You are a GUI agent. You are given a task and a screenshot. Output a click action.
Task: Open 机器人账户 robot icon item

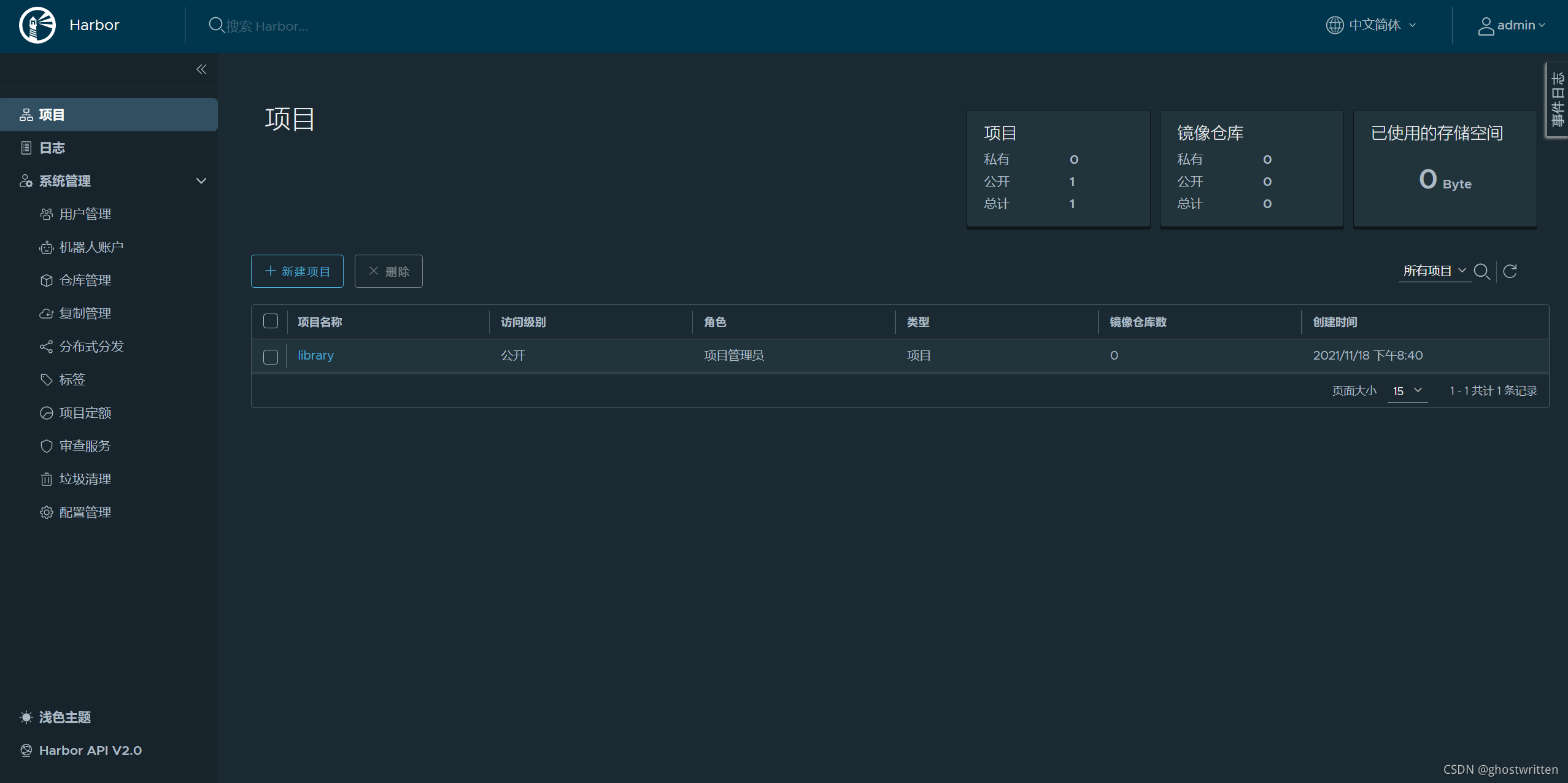[91, 247]
